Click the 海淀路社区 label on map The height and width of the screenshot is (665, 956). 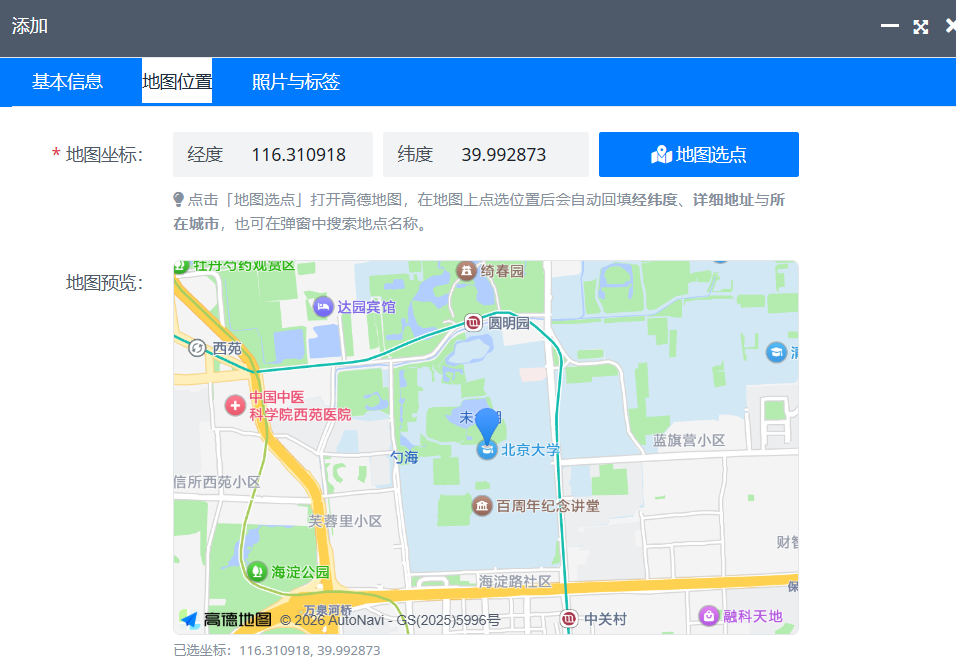click(x=515, y=581)
